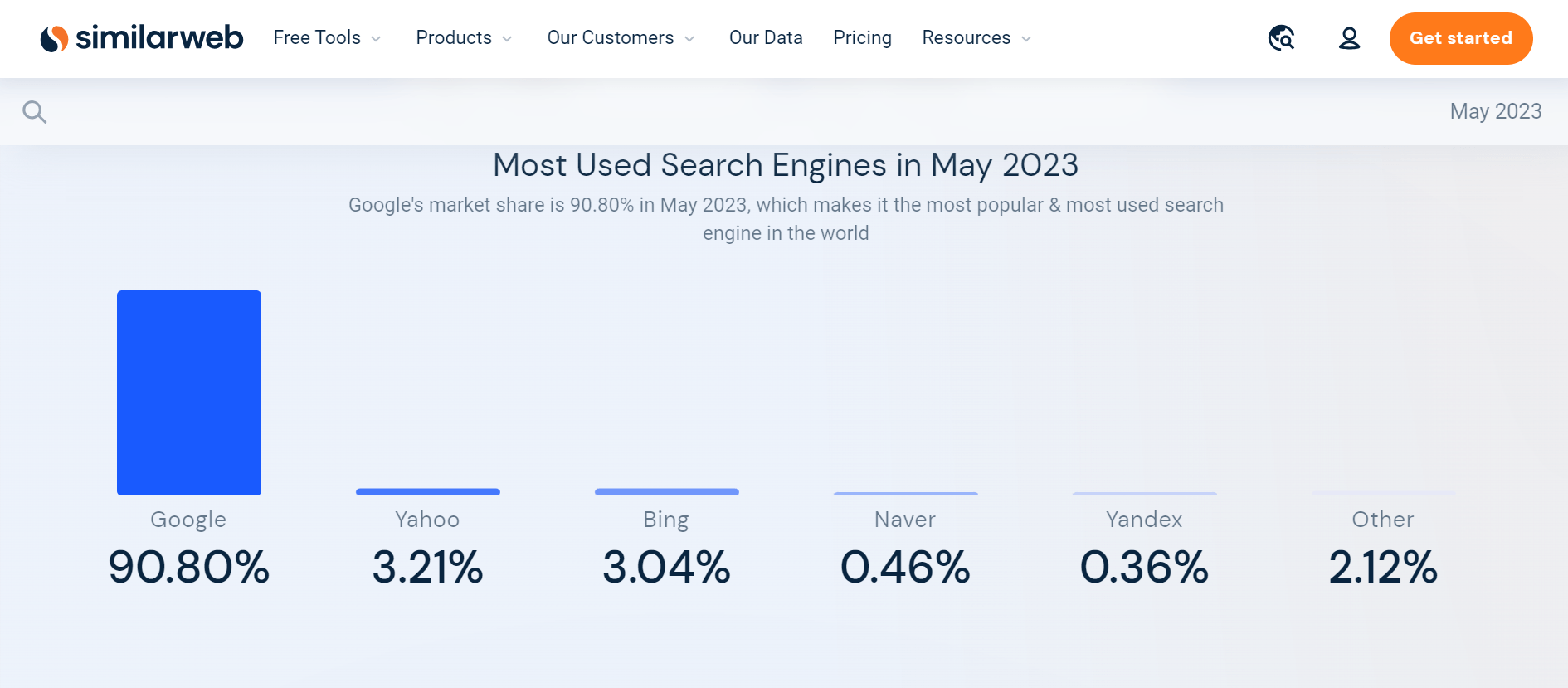
Task: Expand the Our Customers dropdown chevron
Action: 689,39
